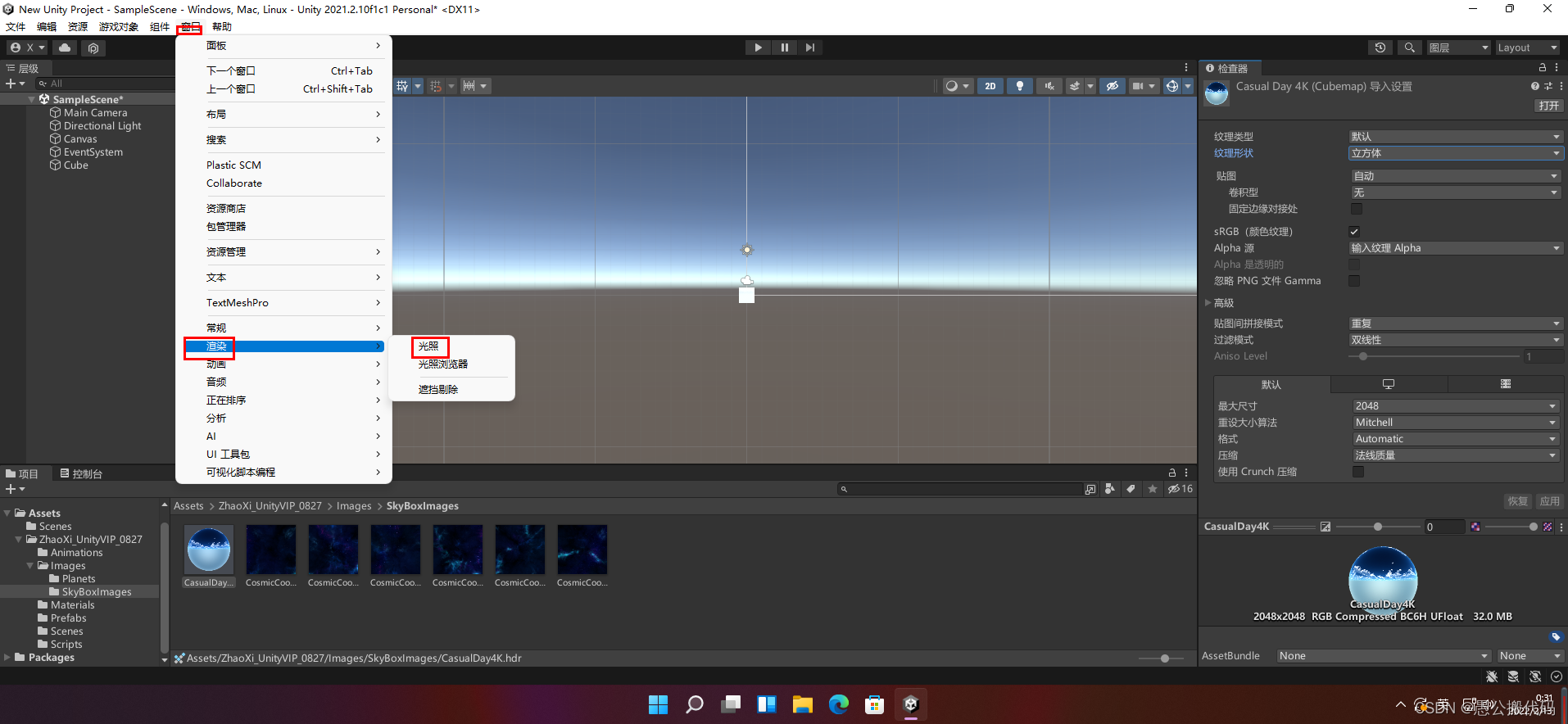Viewport: 1568px width, 724px height.
Task: Click the version control icon next to cloud
Action: point(93,48)
